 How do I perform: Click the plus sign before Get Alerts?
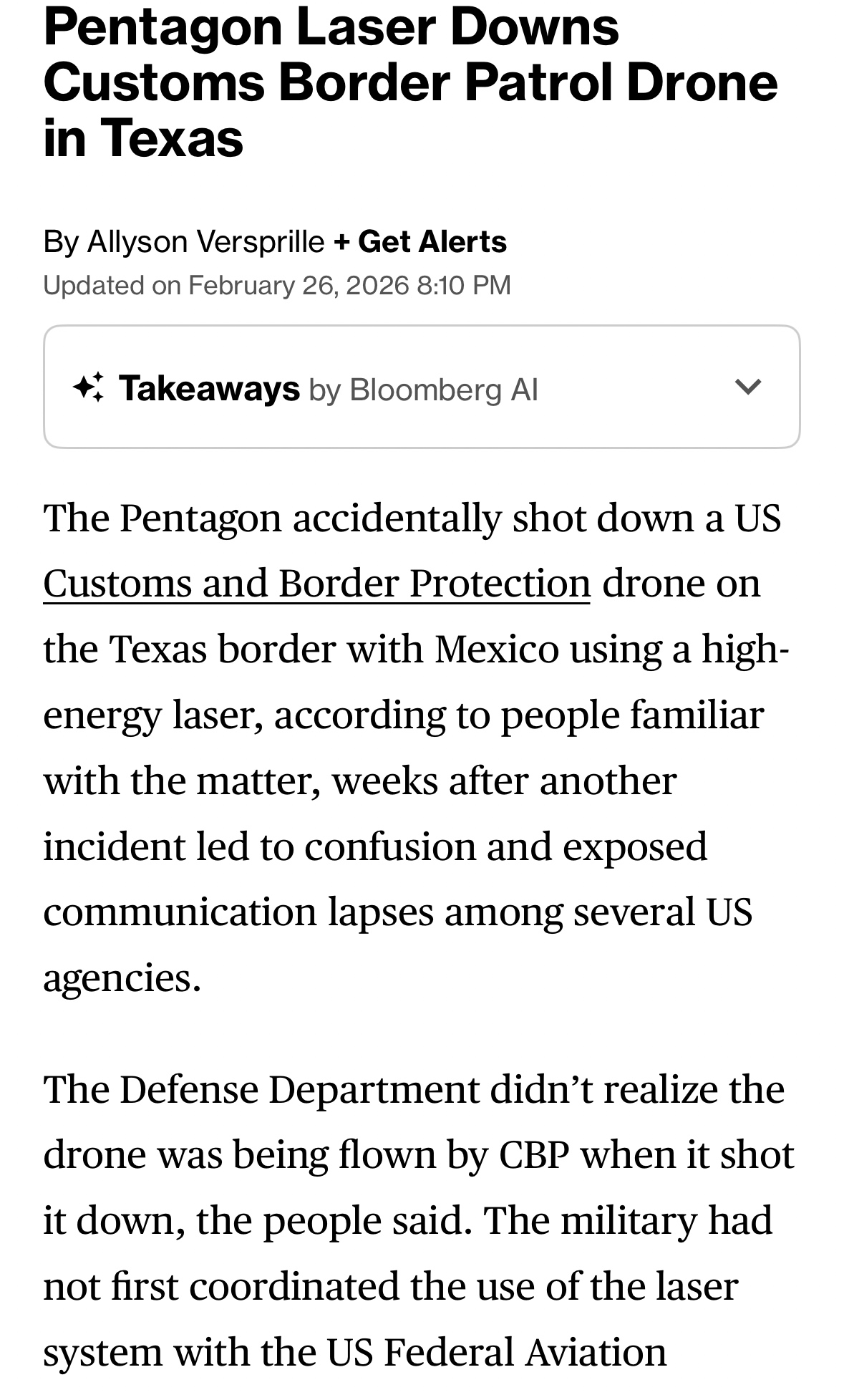tap(341, 241)
